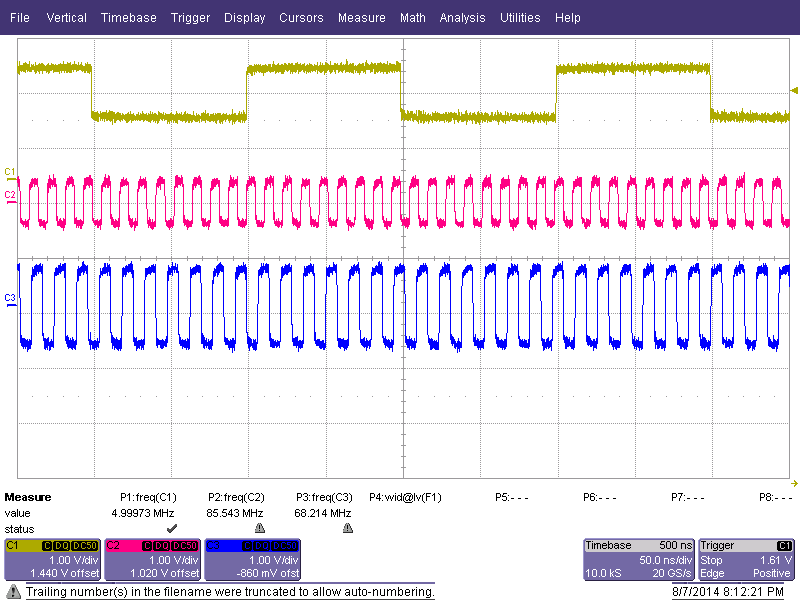Click the C3 trace label on the left
800x600 pixels.
8,295
